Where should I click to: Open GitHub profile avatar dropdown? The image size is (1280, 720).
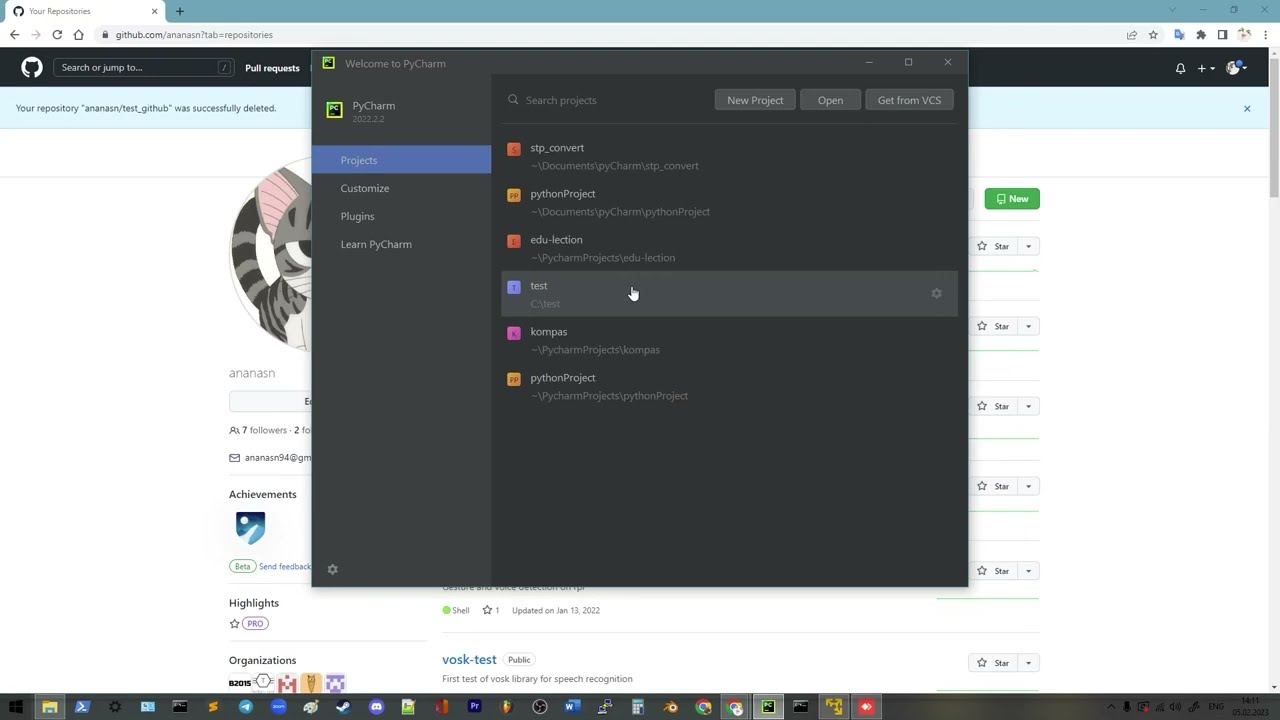pyautogui.click(x=1236, y=68)
